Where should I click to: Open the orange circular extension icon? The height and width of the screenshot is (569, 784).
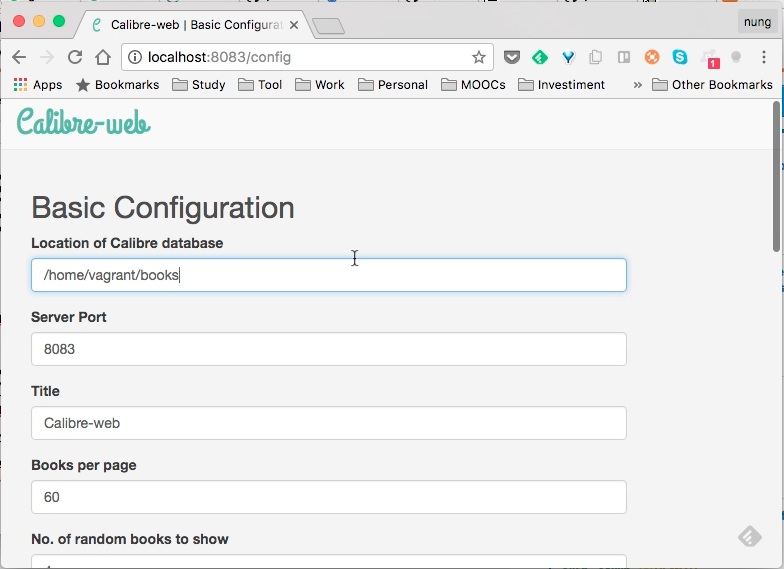point(652,57)
